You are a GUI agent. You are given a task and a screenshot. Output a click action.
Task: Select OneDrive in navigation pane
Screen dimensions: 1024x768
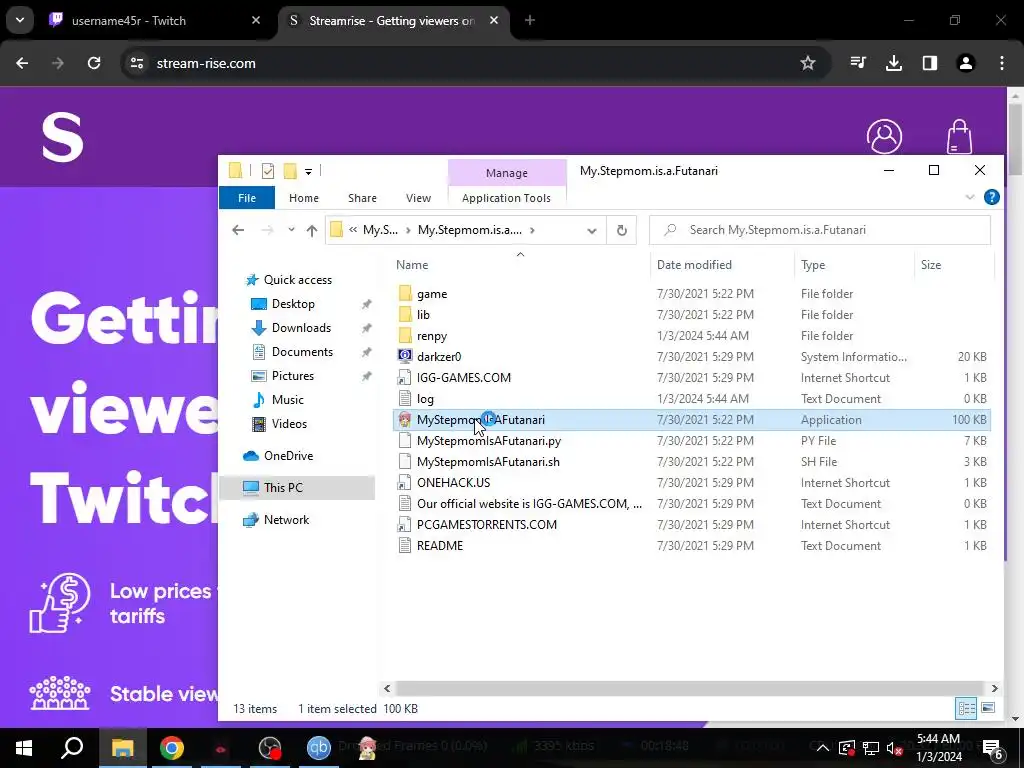pos(288,456)
